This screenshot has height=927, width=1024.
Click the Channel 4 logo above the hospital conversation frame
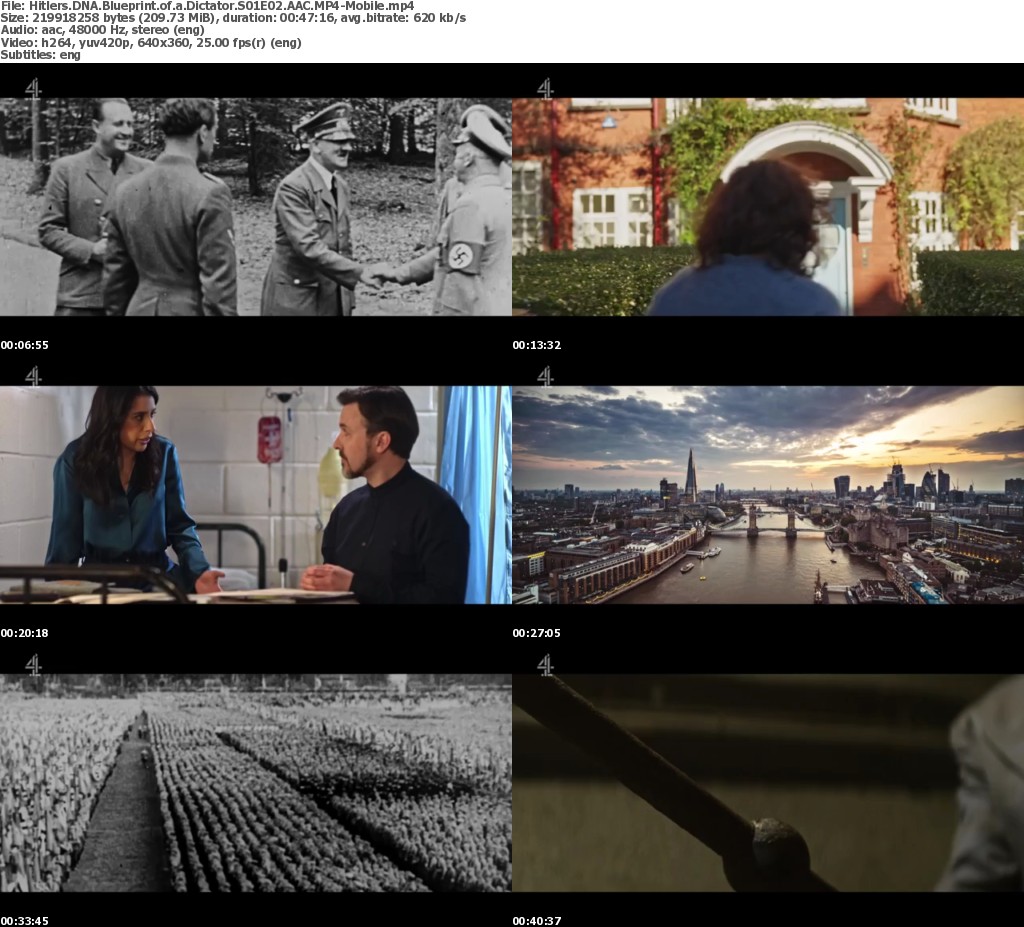tap(33, 376)
